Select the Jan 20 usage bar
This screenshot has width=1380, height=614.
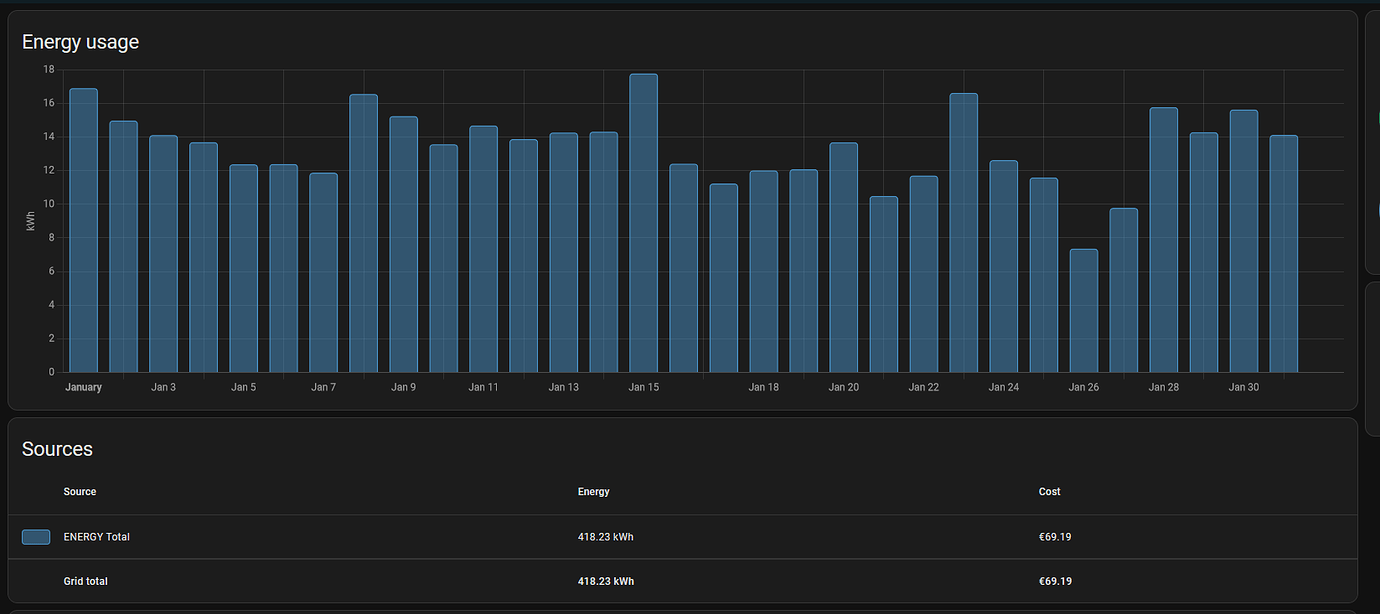[x=843, y=257]
